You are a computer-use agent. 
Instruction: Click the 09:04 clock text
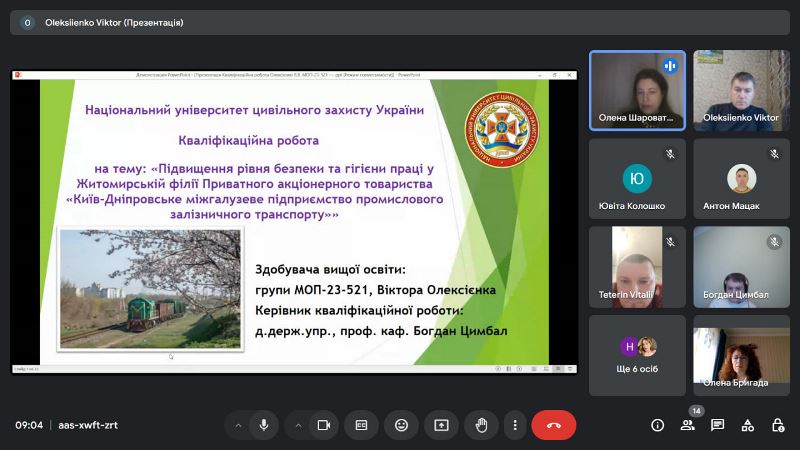(29, 425)
